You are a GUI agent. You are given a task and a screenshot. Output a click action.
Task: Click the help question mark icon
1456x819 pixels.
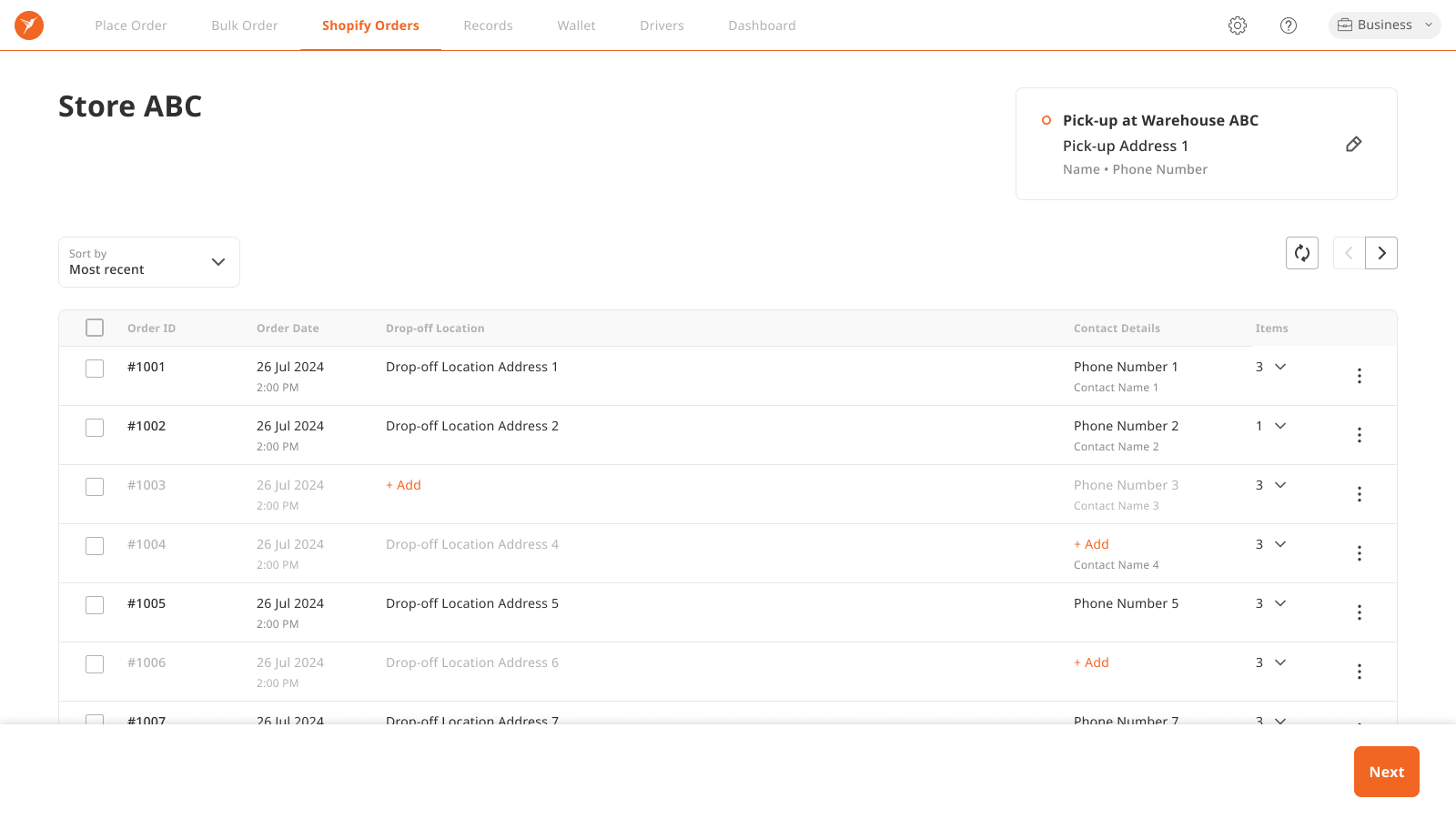click(x=1289, y=25)
